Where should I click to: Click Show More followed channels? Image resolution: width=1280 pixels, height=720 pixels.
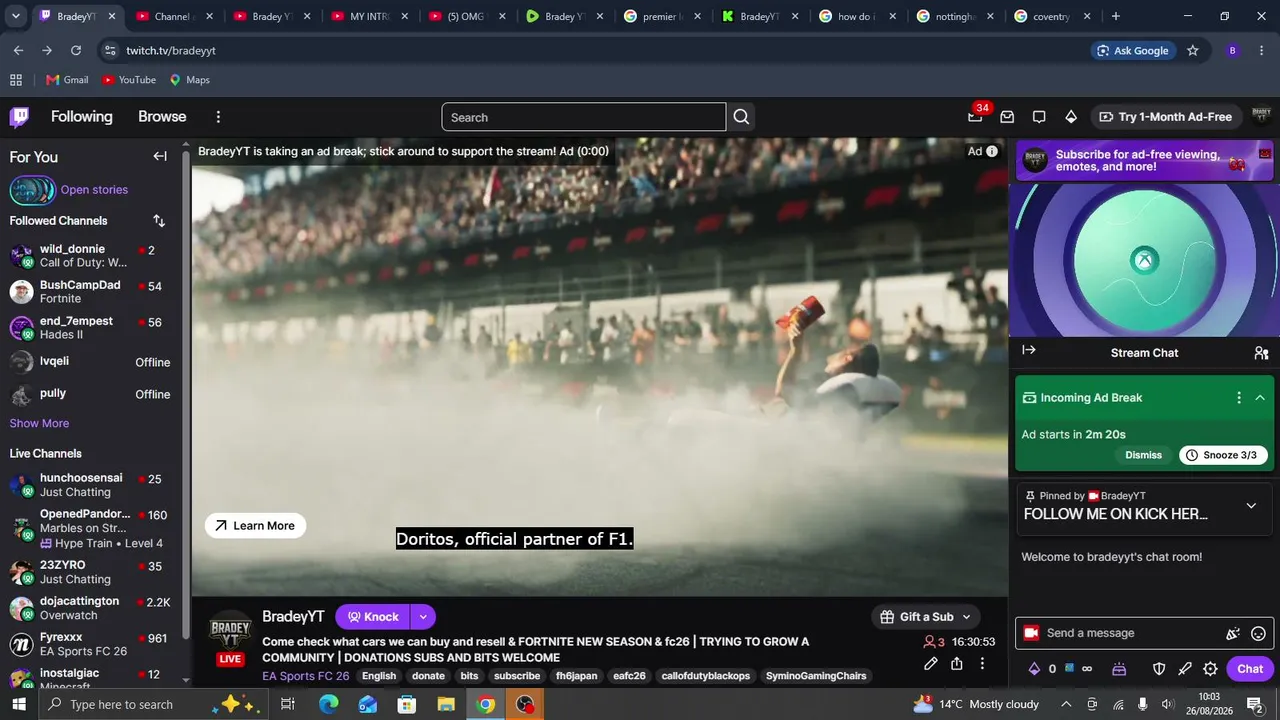[39, 423]
